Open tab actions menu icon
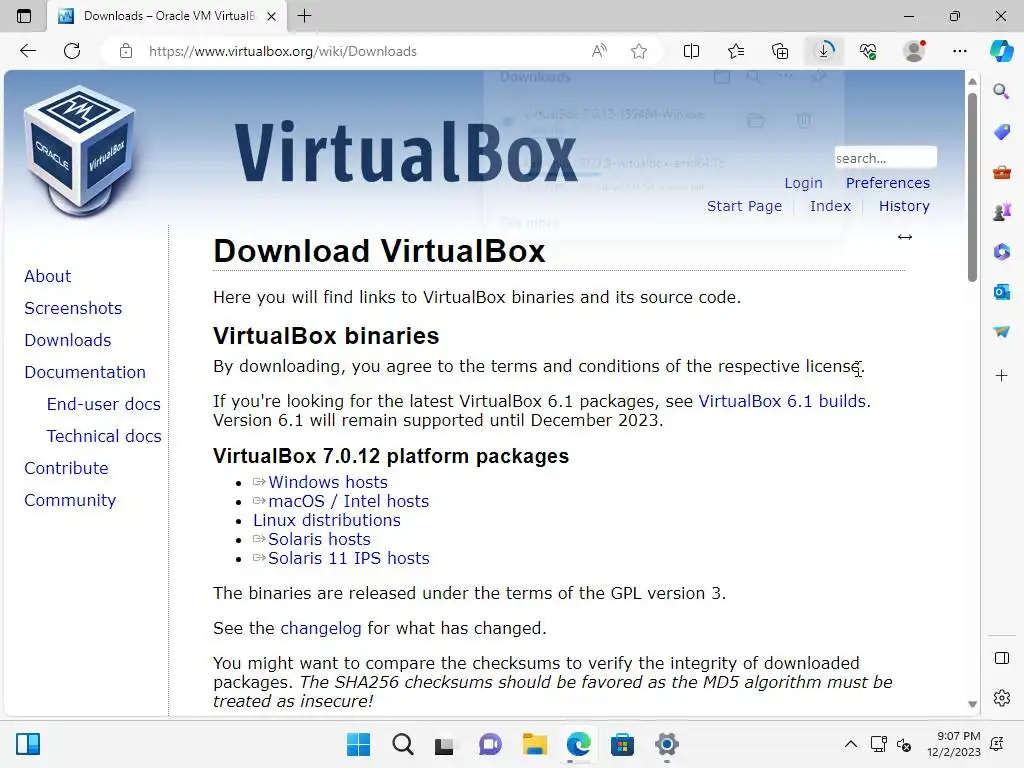The image size is (1024, 768). 24,16
